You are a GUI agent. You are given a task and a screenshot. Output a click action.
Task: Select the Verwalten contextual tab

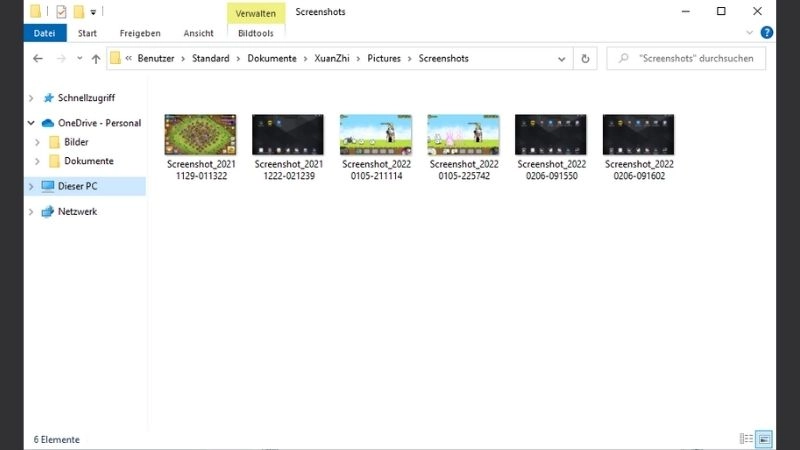pos(256,13)
